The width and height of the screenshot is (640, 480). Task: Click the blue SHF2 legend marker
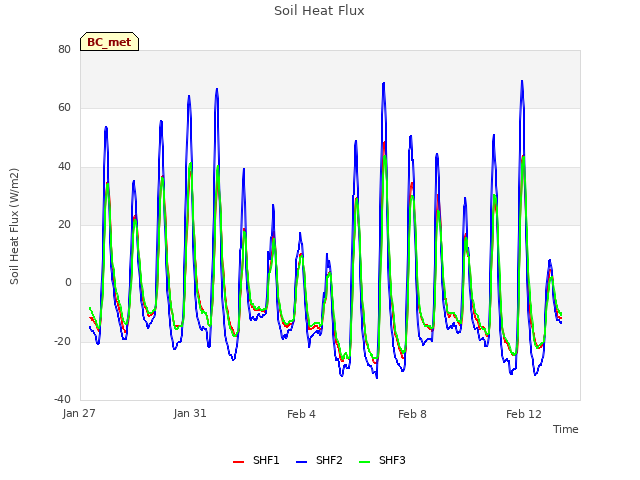pyautogui.click(x=301, y=462)
